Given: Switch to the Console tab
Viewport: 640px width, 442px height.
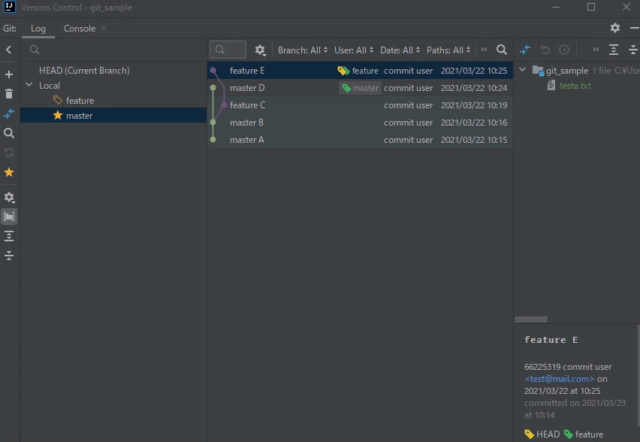Looking at the screenshot, I should (x=80, y=29).
